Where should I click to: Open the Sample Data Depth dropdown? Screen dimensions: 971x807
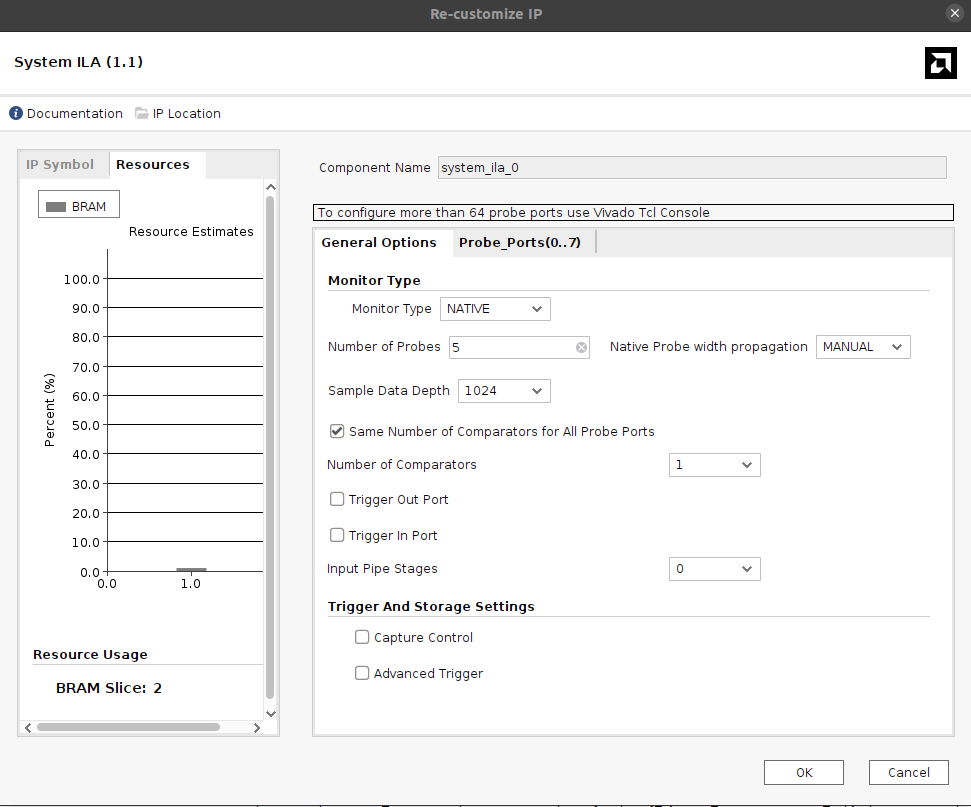click(504, 391)
